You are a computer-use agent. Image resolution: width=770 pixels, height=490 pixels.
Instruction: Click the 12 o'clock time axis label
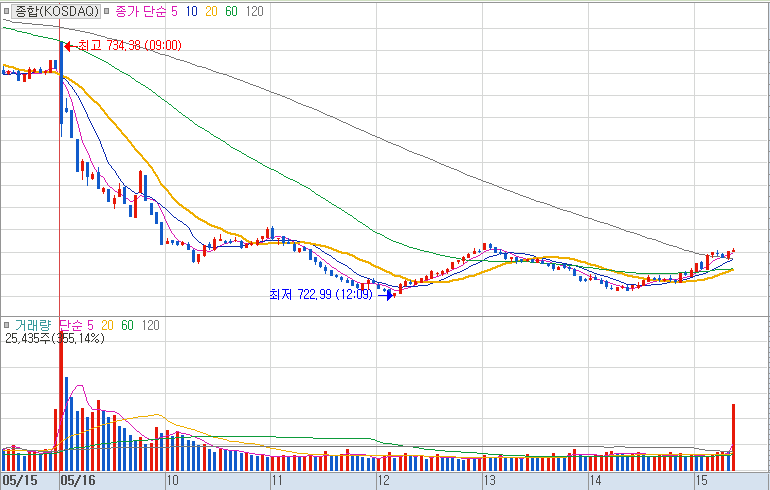384,481
